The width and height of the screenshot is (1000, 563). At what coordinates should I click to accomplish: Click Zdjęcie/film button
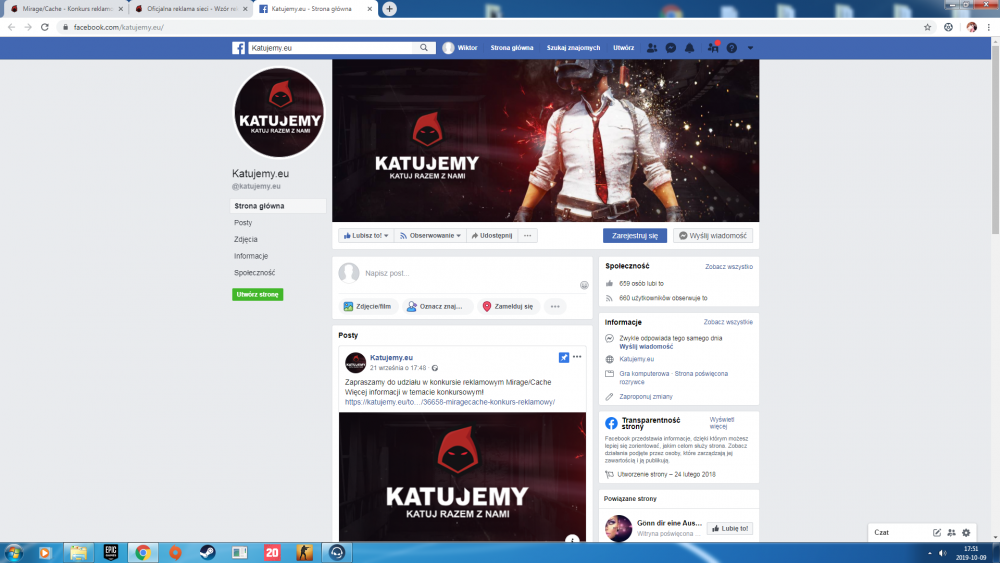pyautogui.click(x=368, y=306)
